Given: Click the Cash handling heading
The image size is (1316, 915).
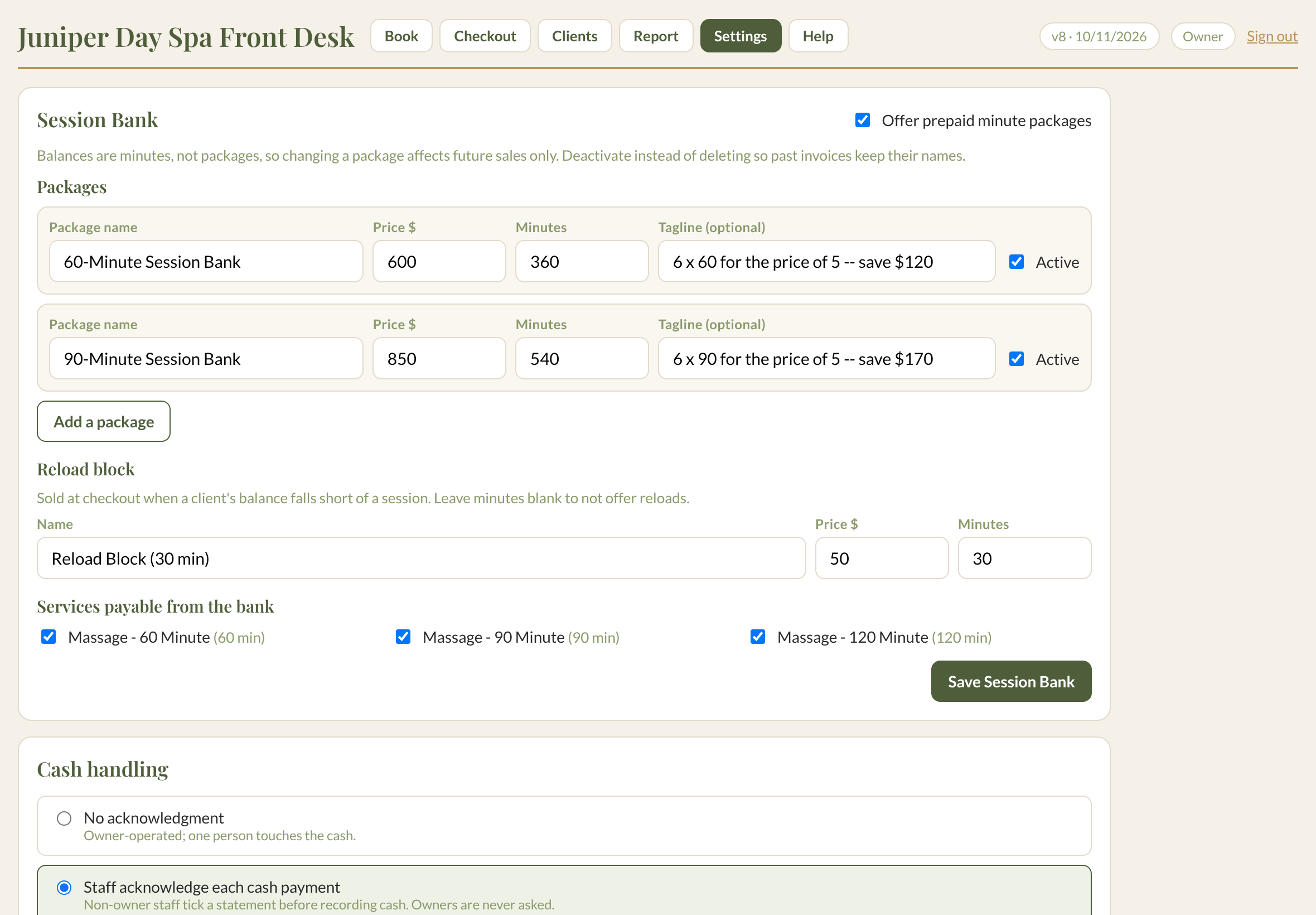Looking at the screenshot, I should pos(103,769).
